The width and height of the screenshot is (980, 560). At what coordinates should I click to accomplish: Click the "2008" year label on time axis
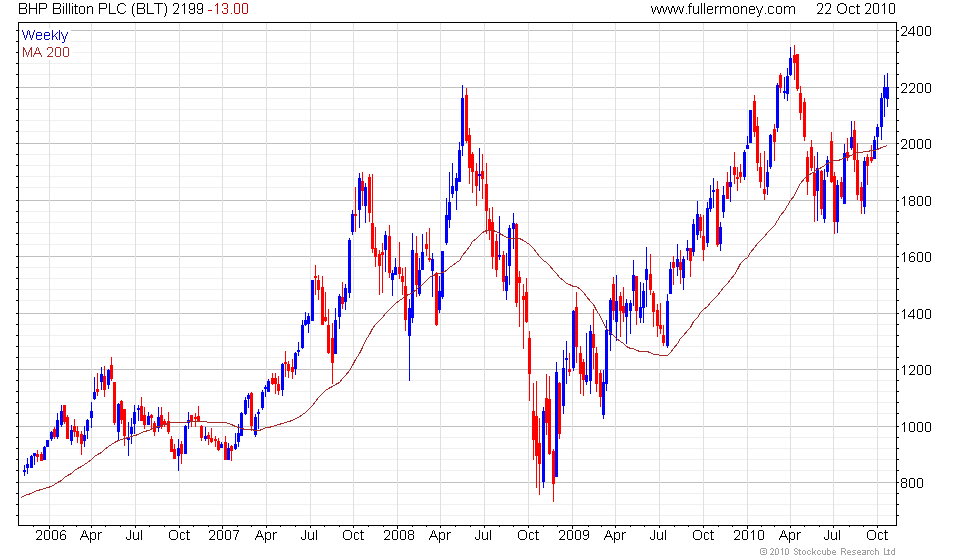(399, 536)
